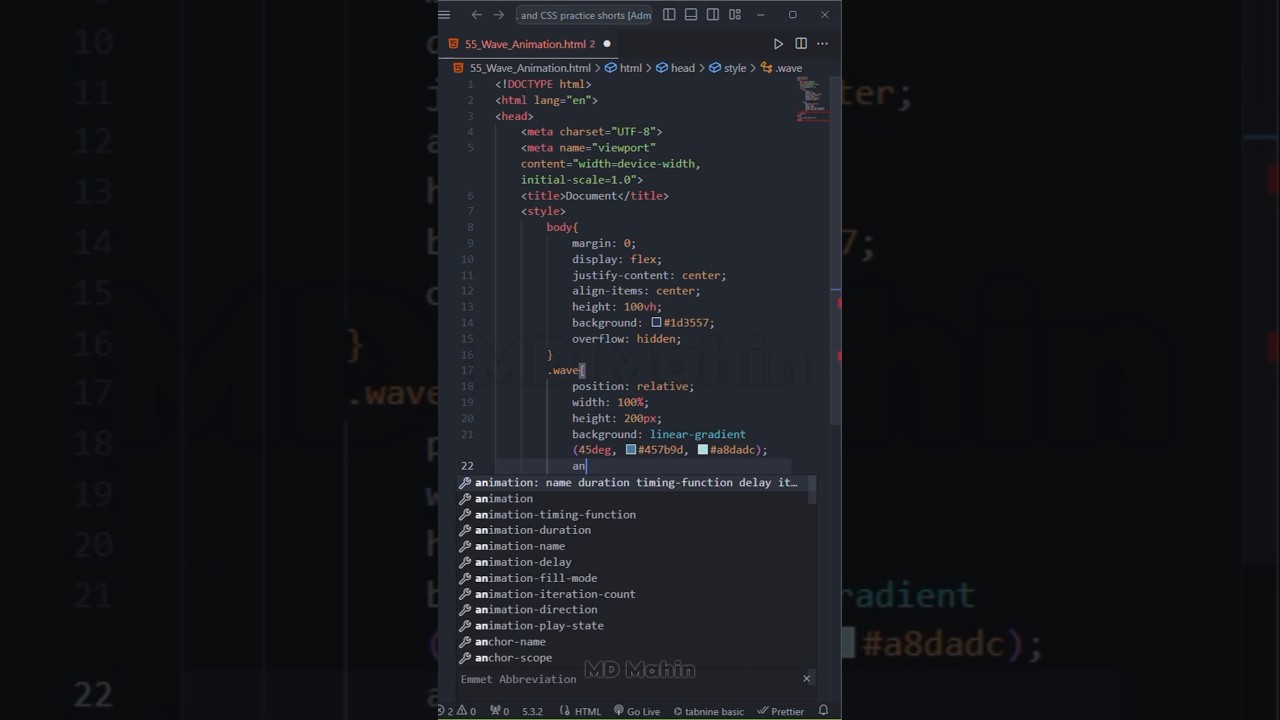
Task: Click the wrench icon beside anchor-name
Action: coord(465,642)
